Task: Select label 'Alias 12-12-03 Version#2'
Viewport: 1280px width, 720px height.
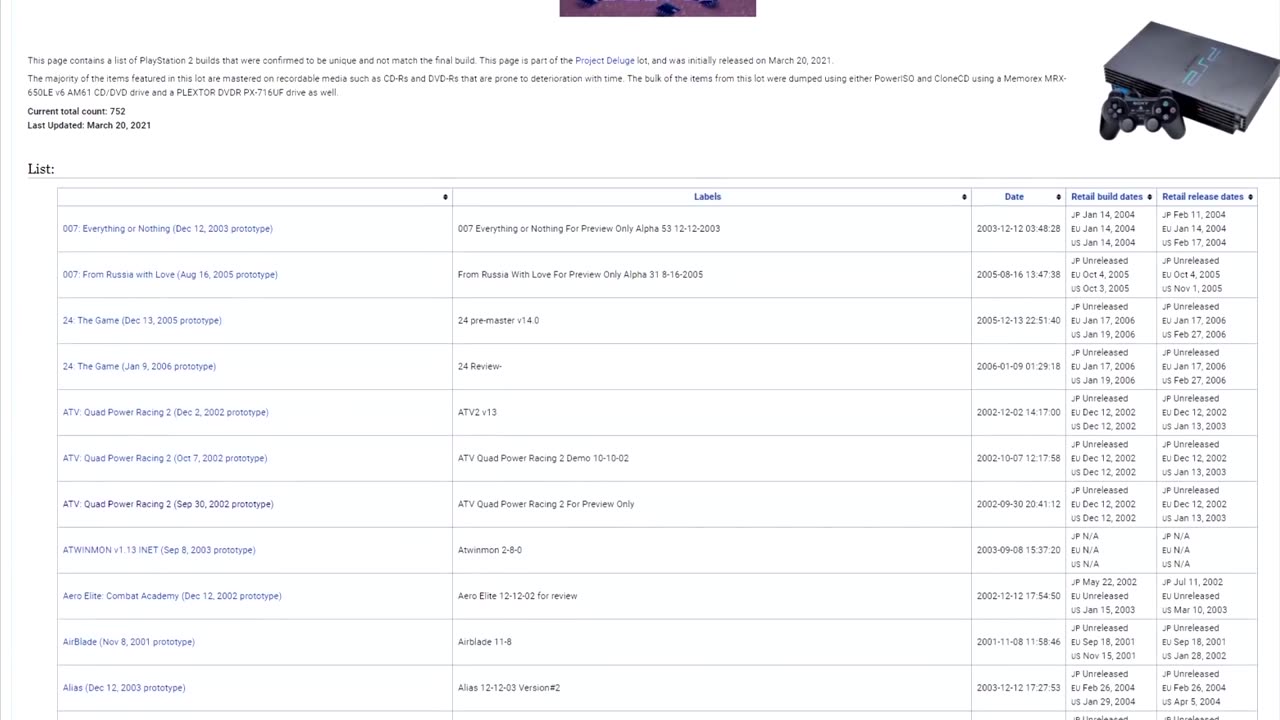Action: pos(509,688)
